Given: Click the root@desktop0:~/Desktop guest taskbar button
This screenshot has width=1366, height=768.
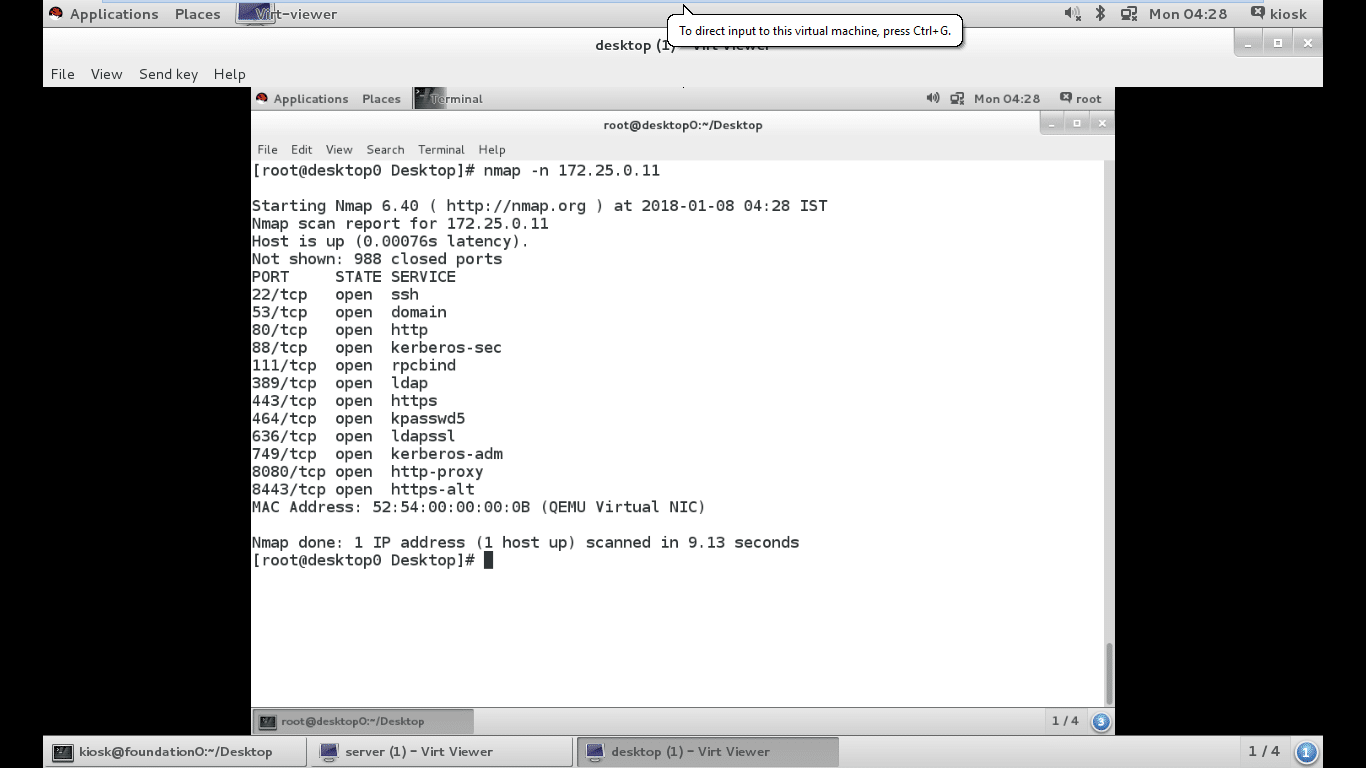Looking at the screenshot, I should pyautogui.click(x=362, y=721).
